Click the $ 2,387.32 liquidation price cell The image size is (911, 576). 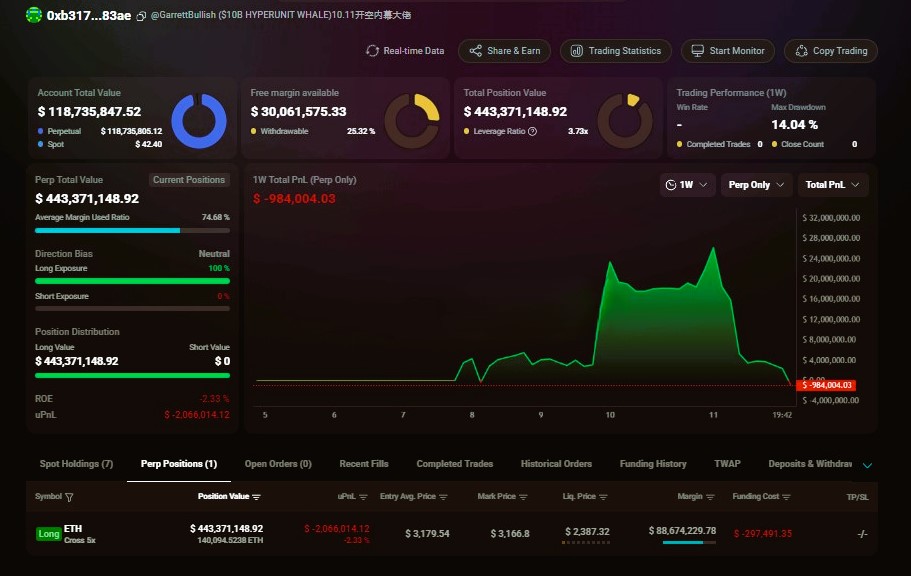click(587, 532)
